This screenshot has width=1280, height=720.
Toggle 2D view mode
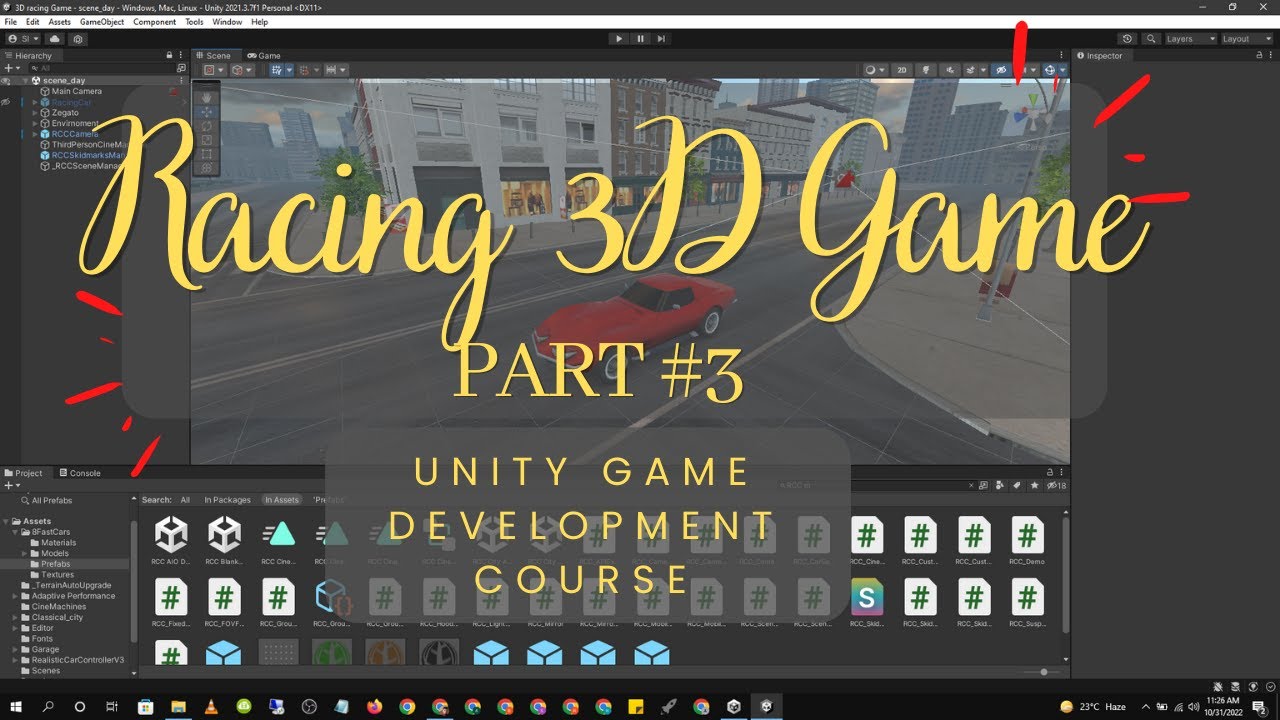click(x=901, y=70)
